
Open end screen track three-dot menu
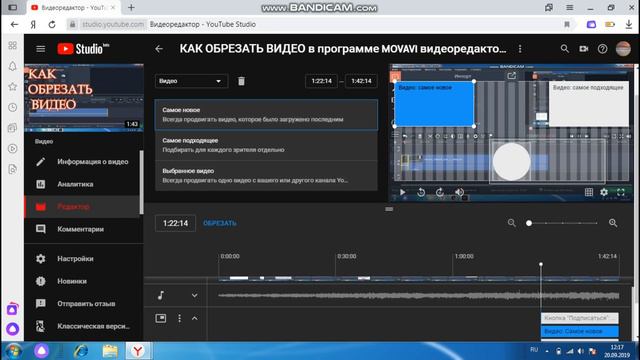tap(179, 318)
